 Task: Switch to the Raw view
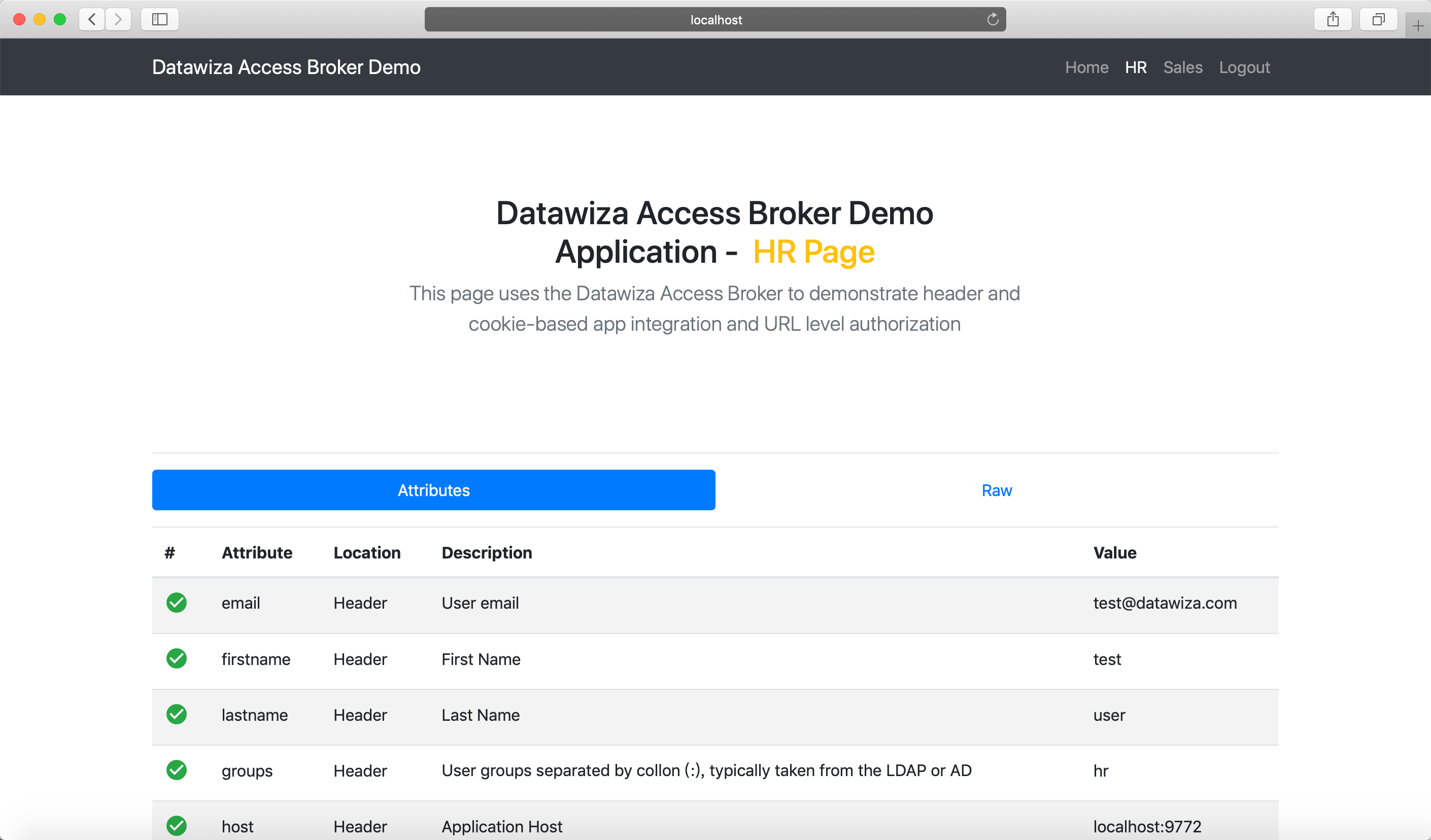pos(997,490)
